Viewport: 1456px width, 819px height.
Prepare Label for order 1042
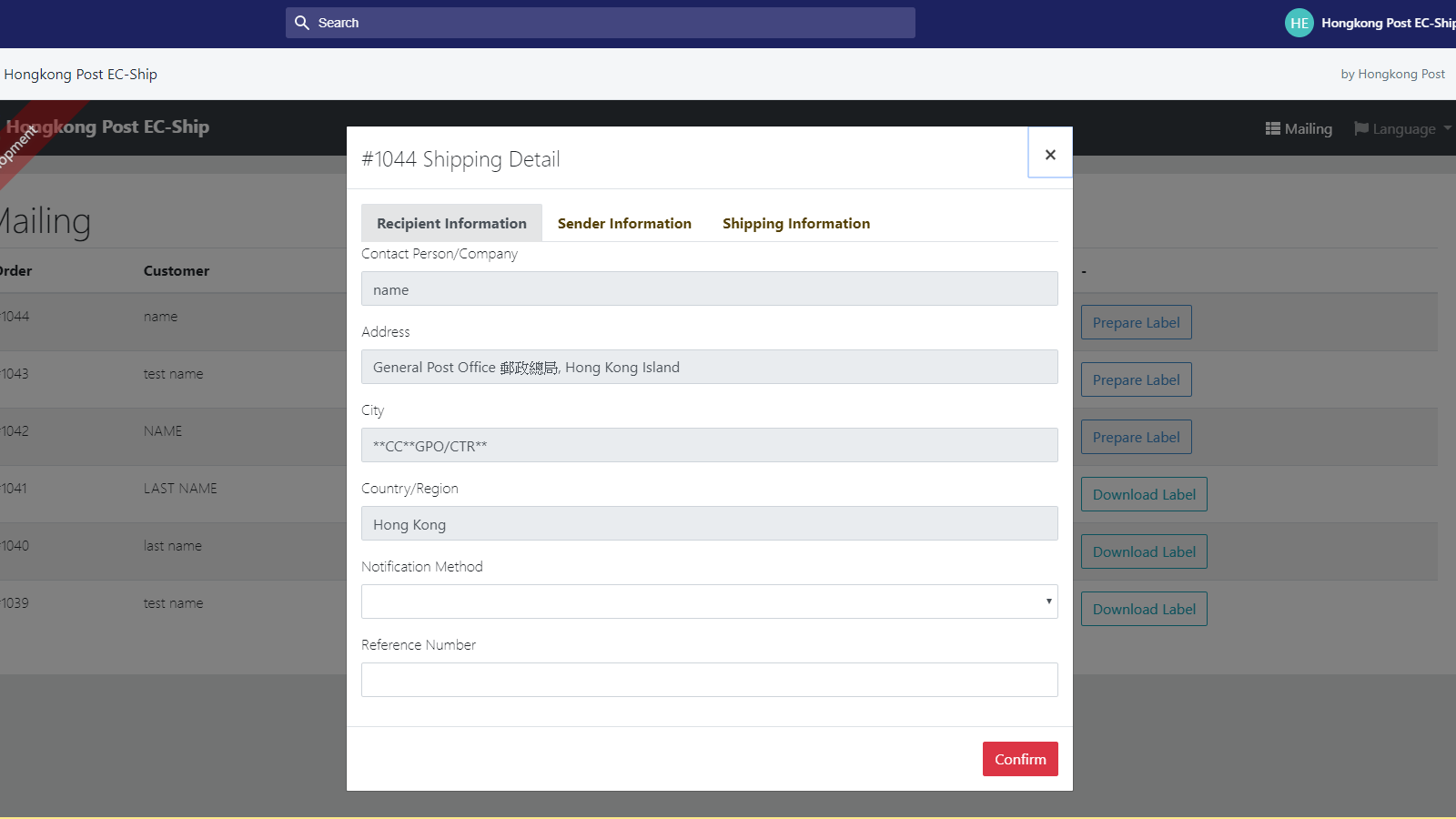pyautogui.click(x=1136, y=437)
